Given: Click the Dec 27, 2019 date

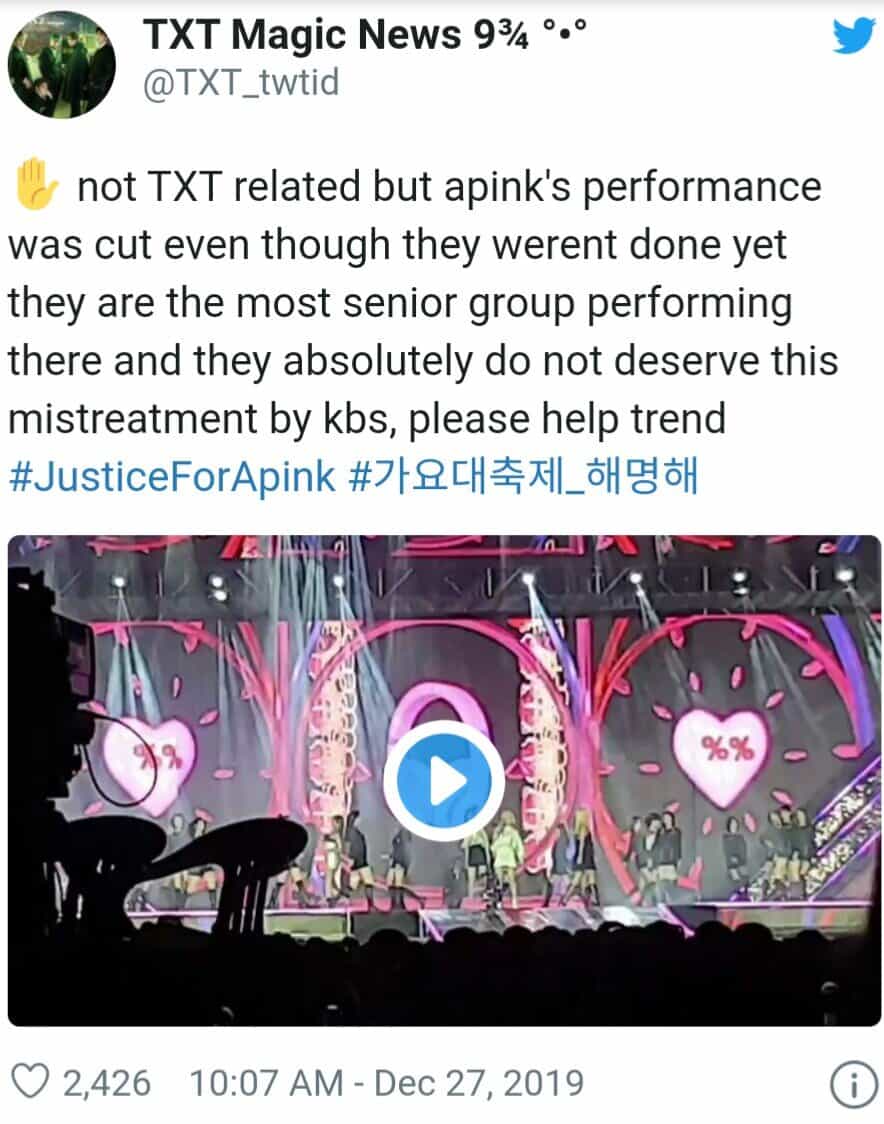Looking at the screenshot, I should tap(479, 1082).
